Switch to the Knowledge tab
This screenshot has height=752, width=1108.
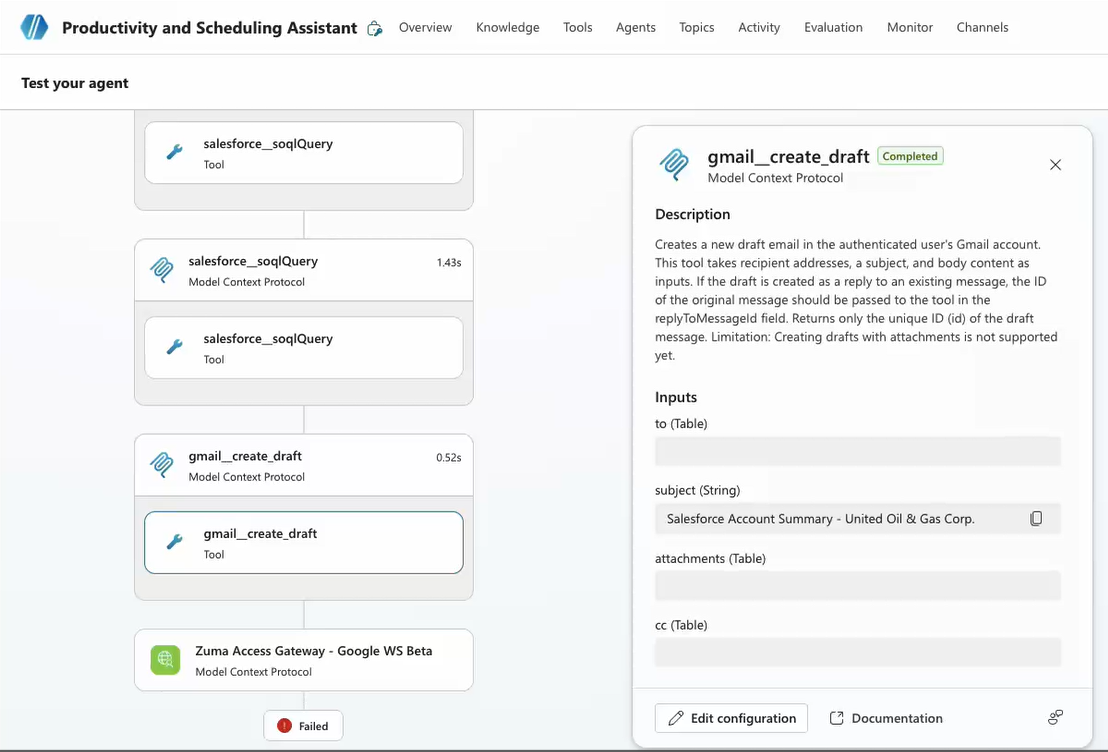tap(507, 28)
